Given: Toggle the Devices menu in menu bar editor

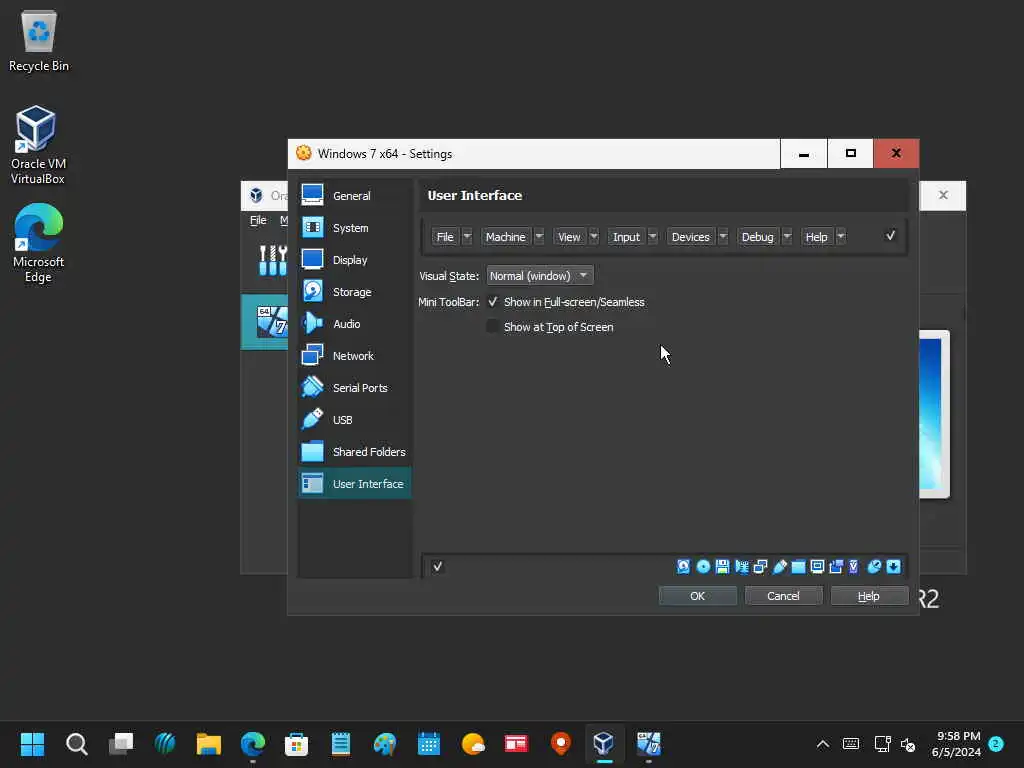Looking at the screenshot, I should click(690, 236).
